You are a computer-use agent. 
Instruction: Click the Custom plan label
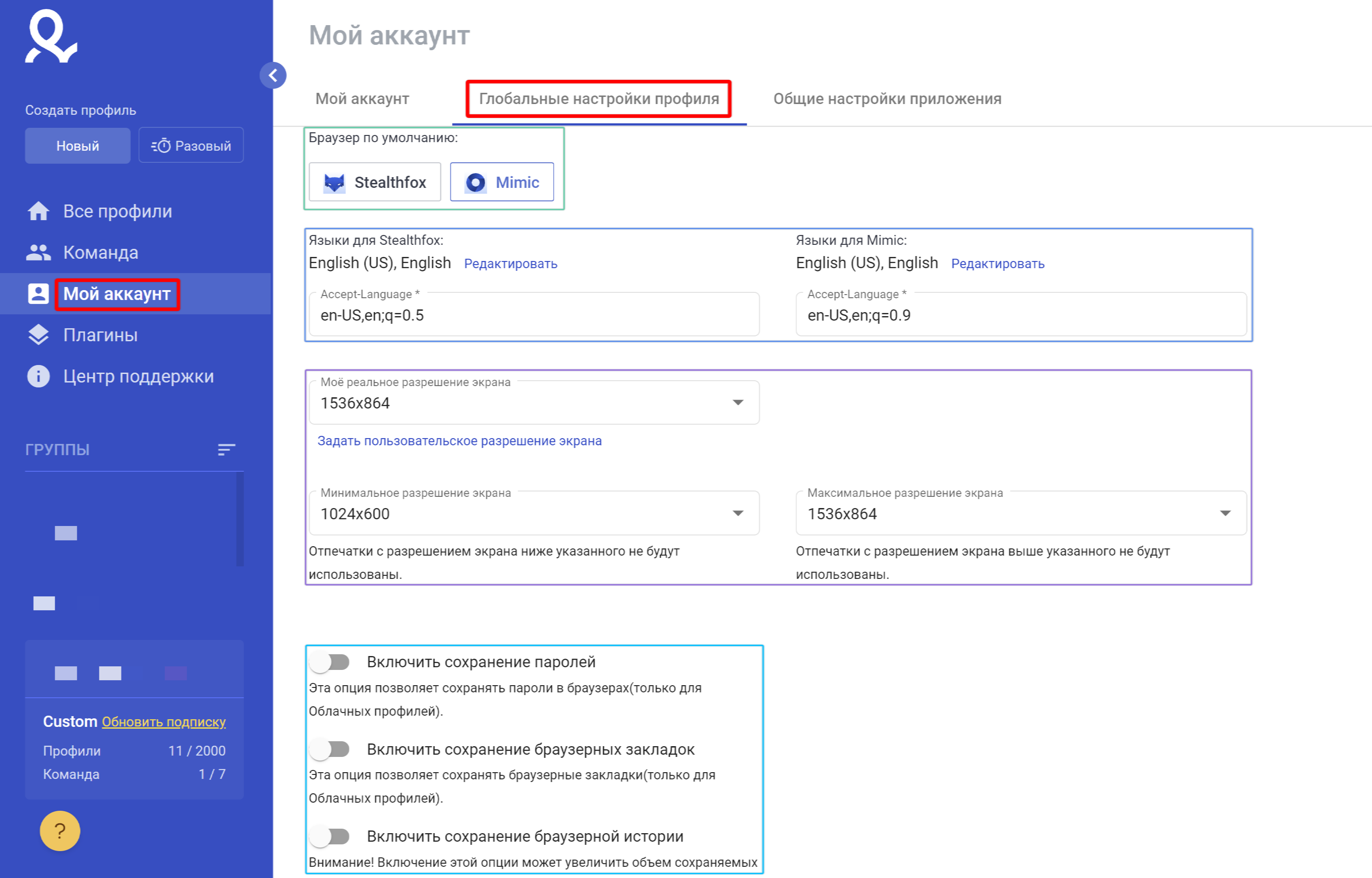[70, 722]
